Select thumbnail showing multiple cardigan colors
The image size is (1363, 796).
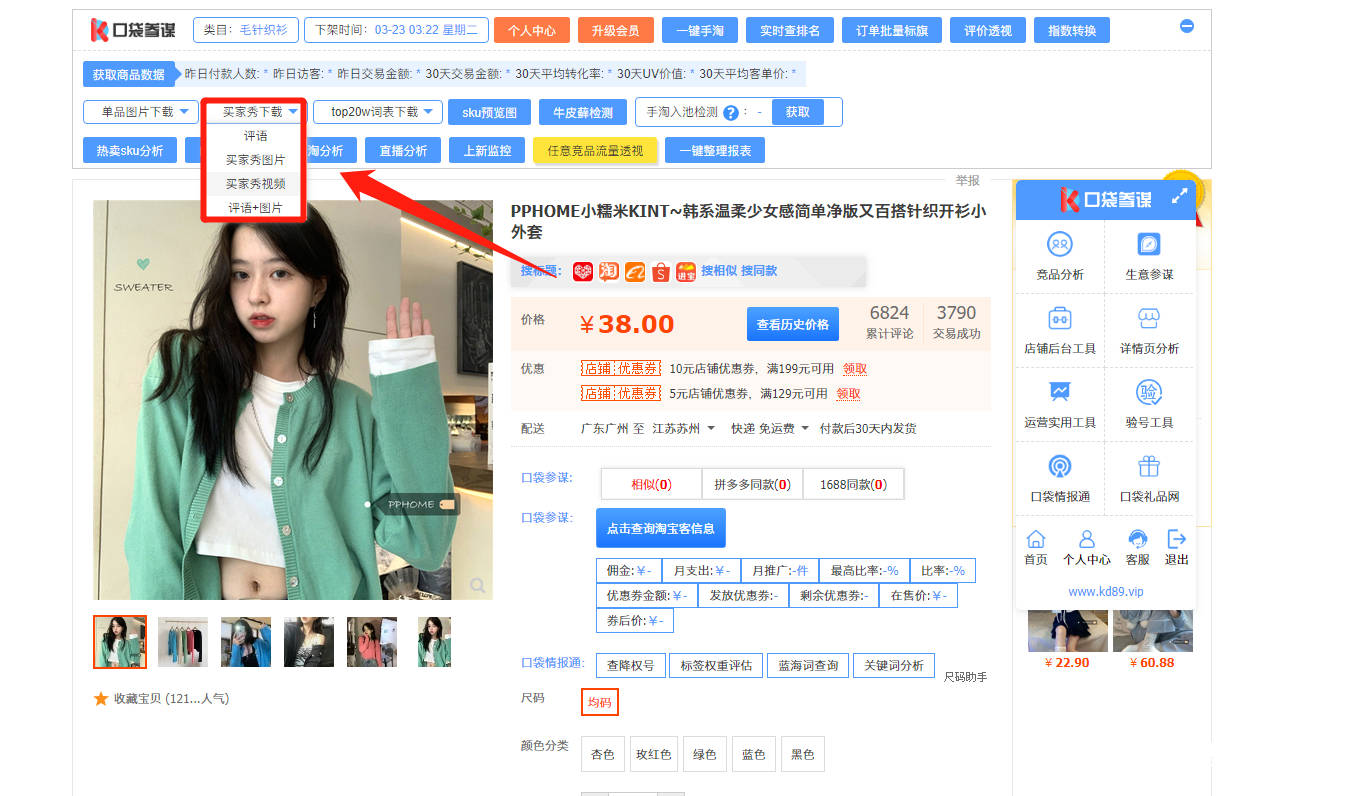[183, 642]
